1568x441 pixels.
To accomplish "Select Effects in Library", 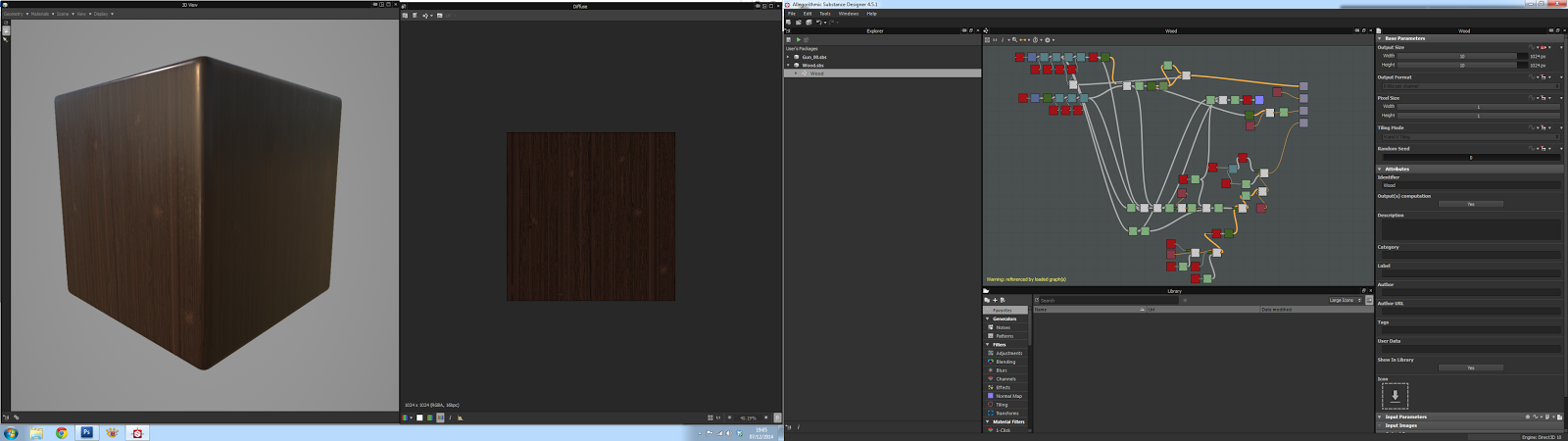I will point(1004,387).
